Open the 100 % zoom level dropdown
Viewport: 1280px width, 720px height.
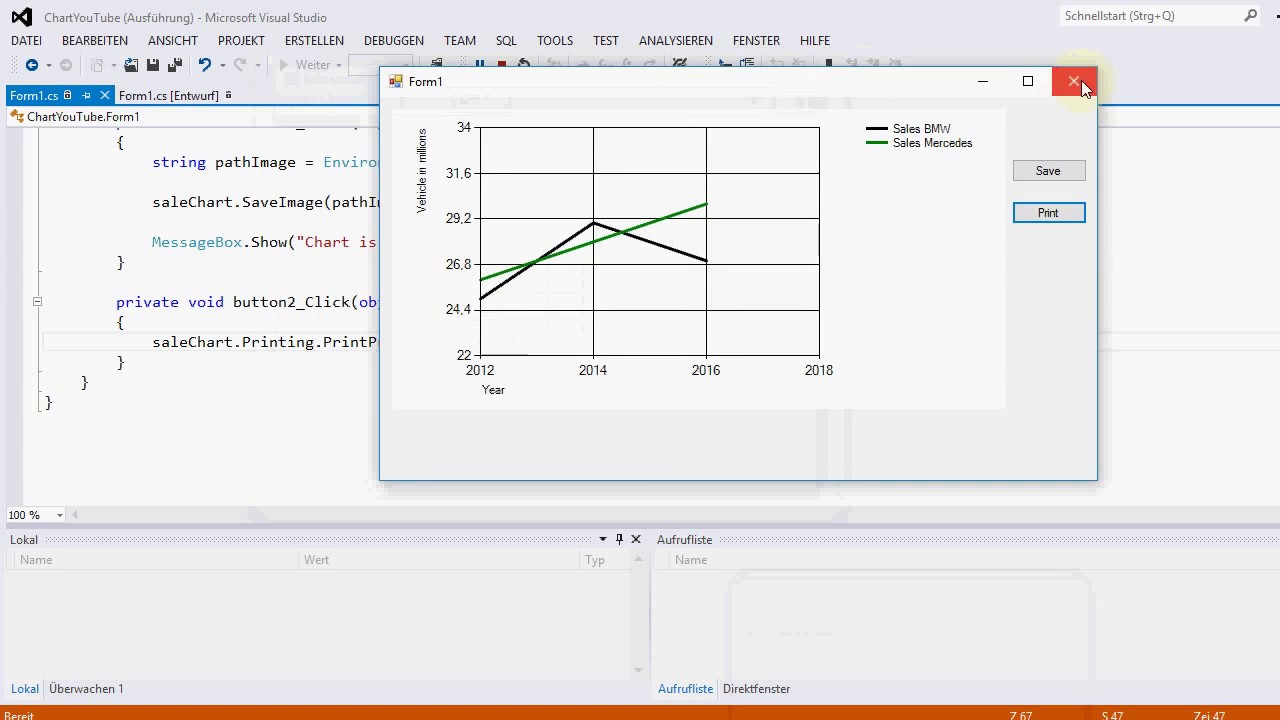coord(59,515)
